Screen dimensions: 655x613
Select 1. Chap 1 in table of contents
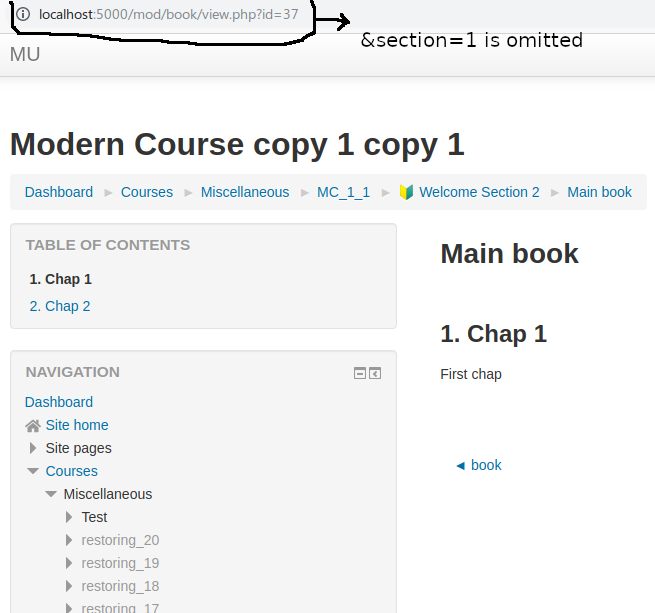[61, 279]
